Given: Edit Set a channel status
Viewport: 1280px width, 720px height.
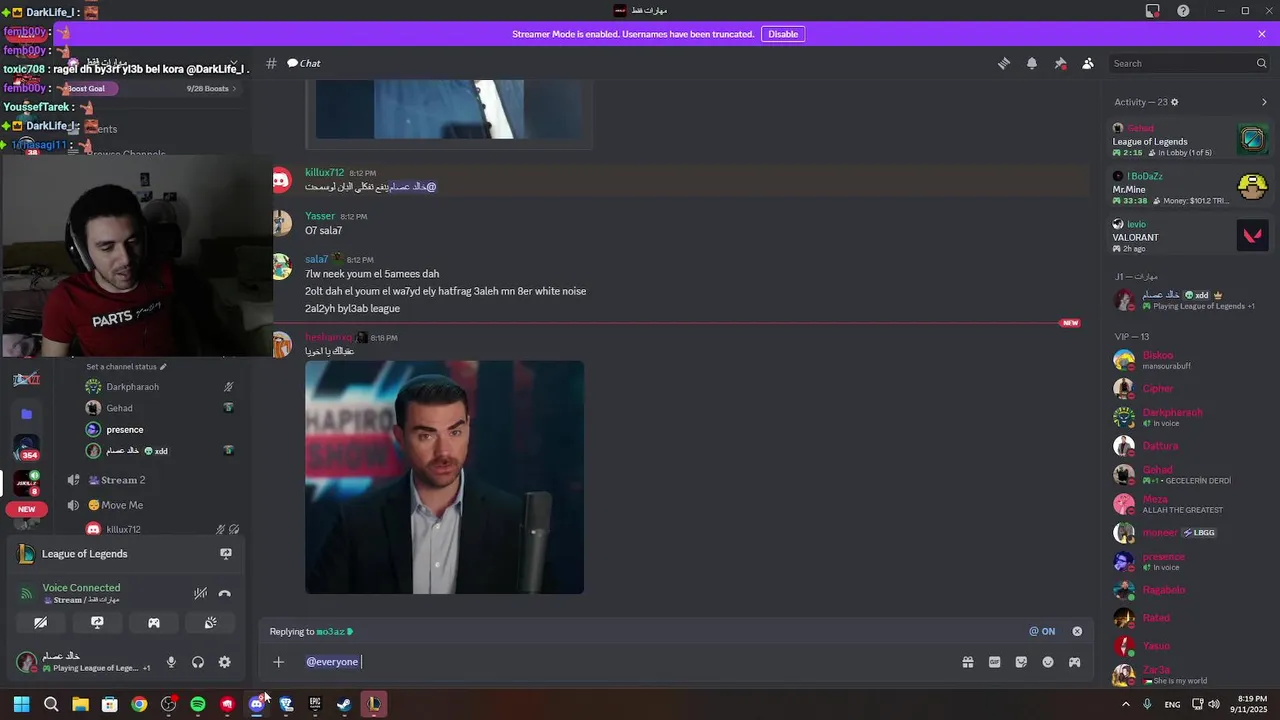Looking at the screenshot, I should (126, 367).
